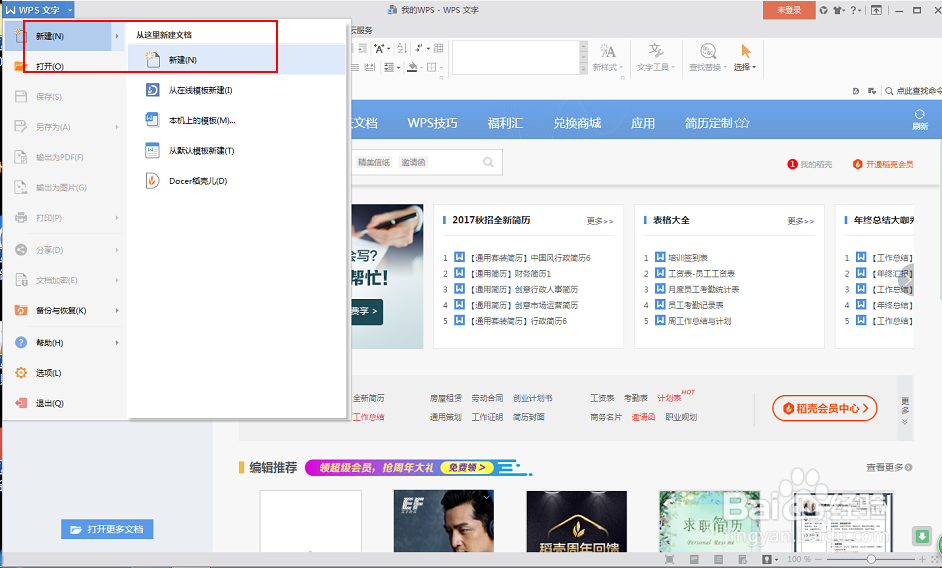Click the 未登录 login button
The height and width of the screenshot is (568, 942).
[789, 10]
